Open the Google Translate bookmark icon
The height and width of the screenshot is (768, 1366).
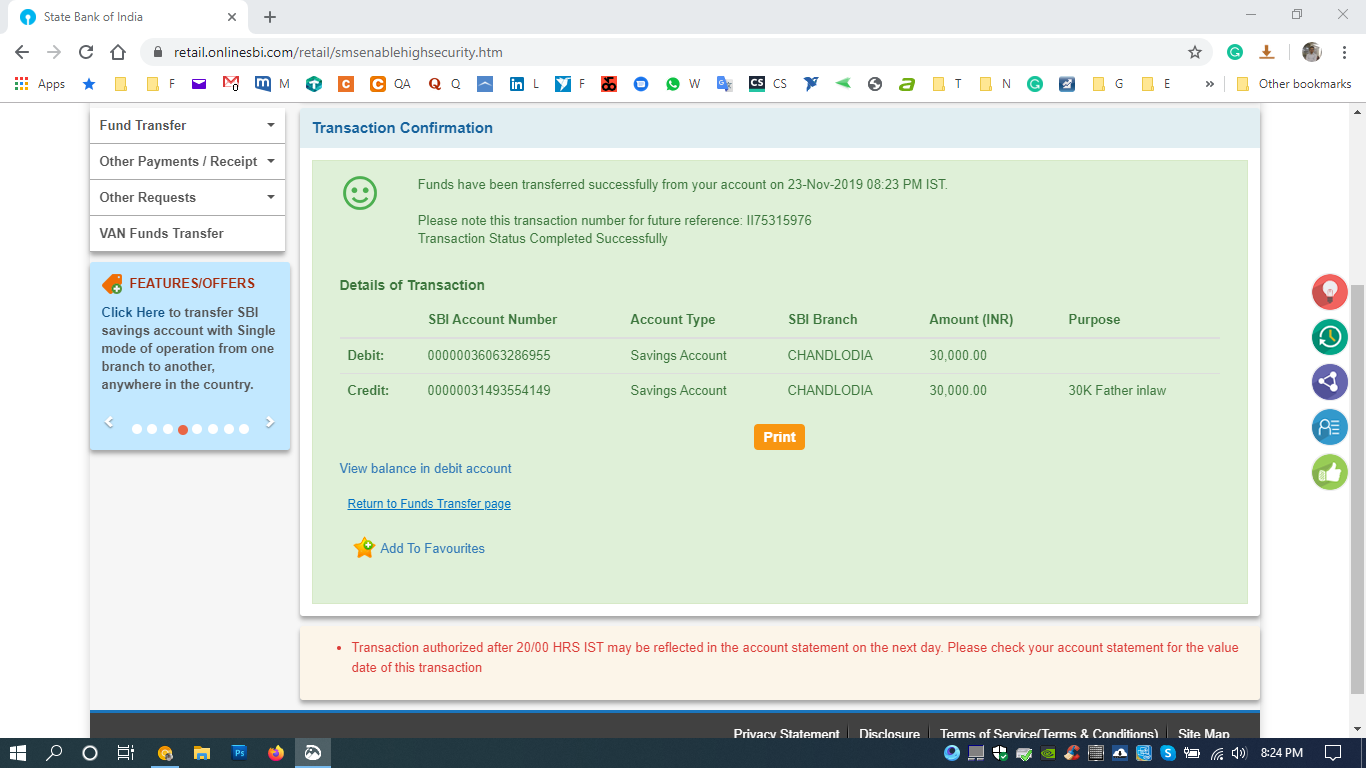725,84
